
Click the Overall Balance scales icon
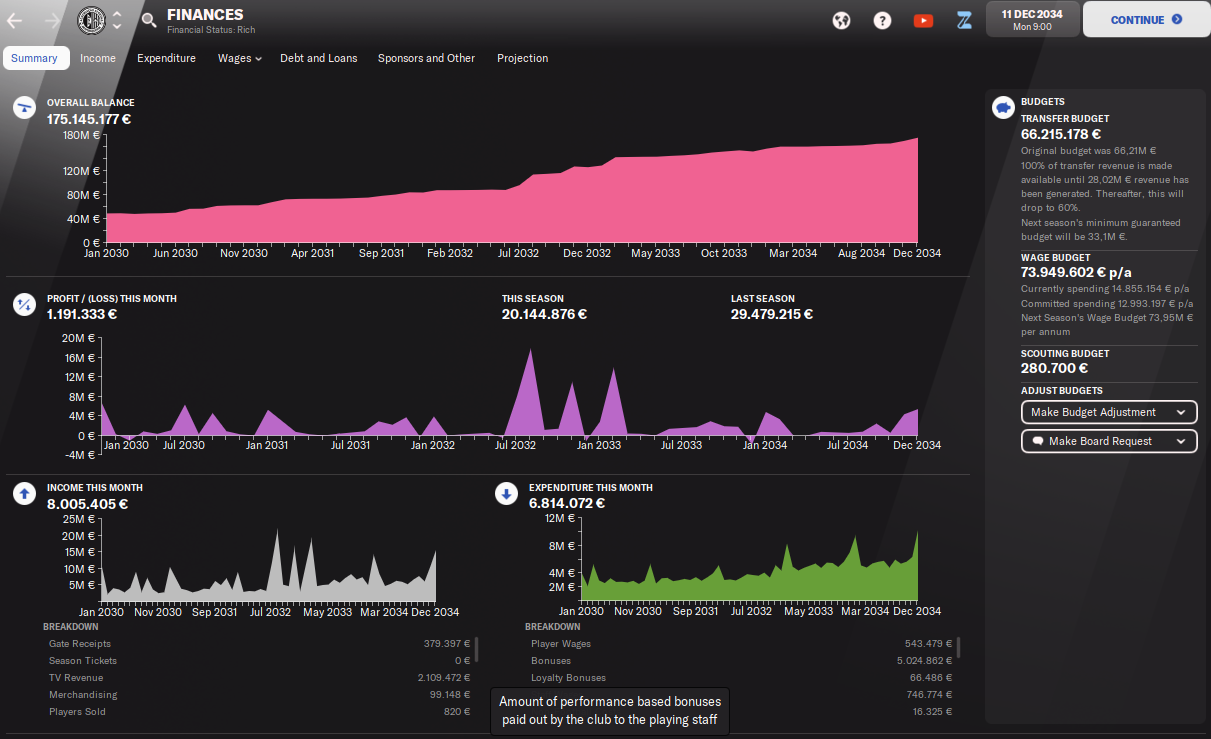24,108
